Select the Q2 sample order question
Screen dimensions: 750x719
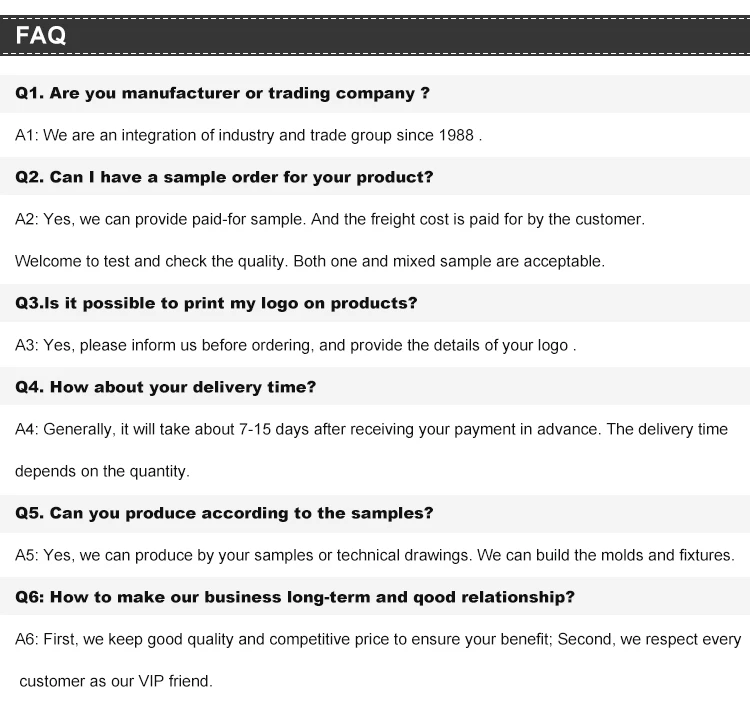[x=224, y=177]
